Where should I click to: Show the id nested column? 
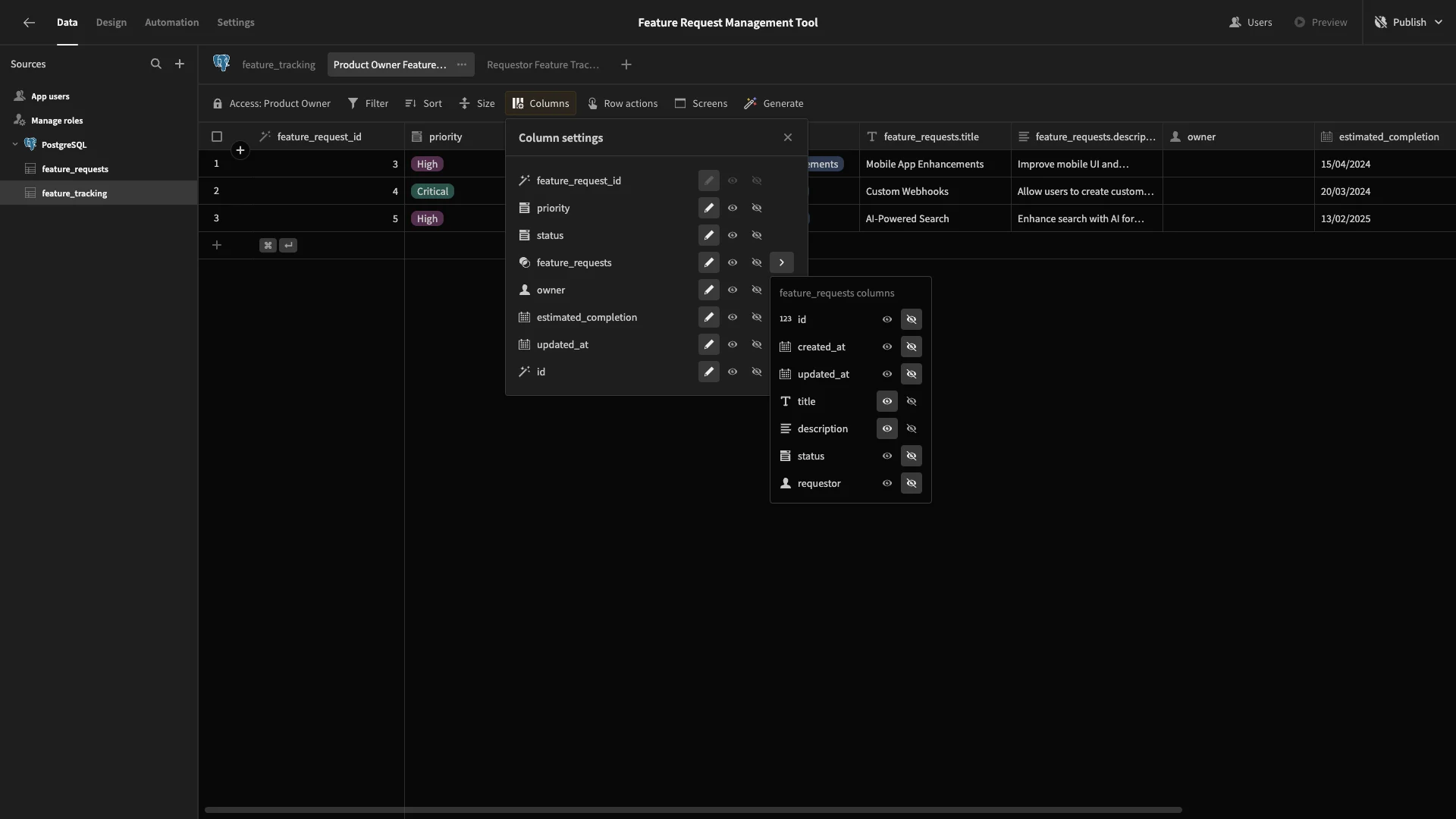(887, 319)
